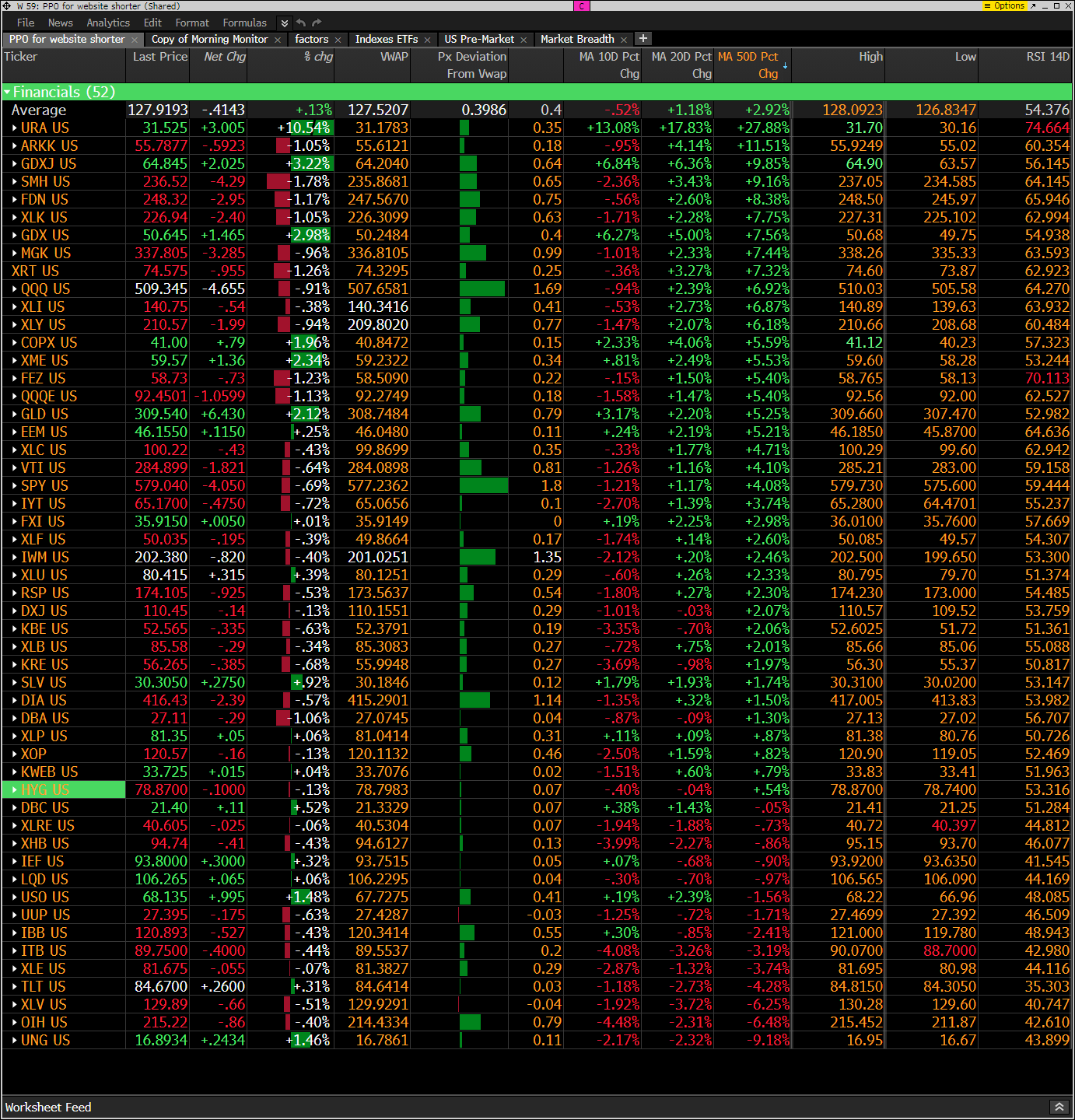Switch to the Copy of Morning Monitor tab

pyautogui.click(x=209, y=39)
